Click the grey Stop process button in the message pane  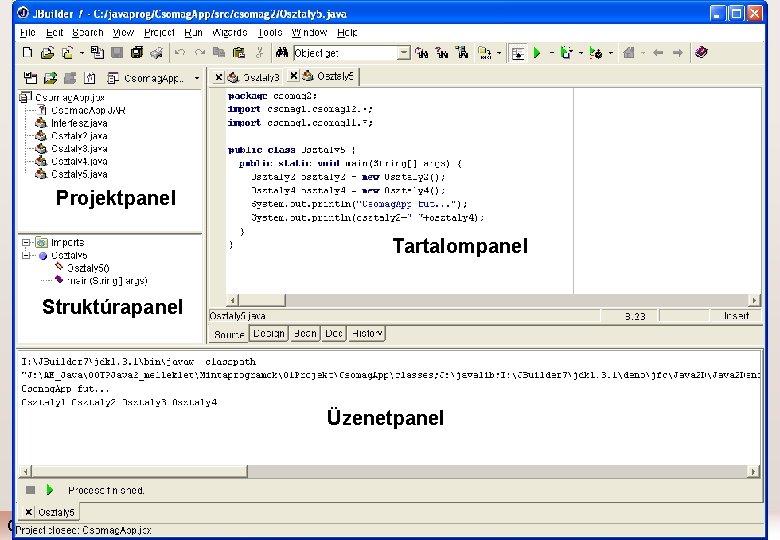pyautogui.click(x=30, y=490)
